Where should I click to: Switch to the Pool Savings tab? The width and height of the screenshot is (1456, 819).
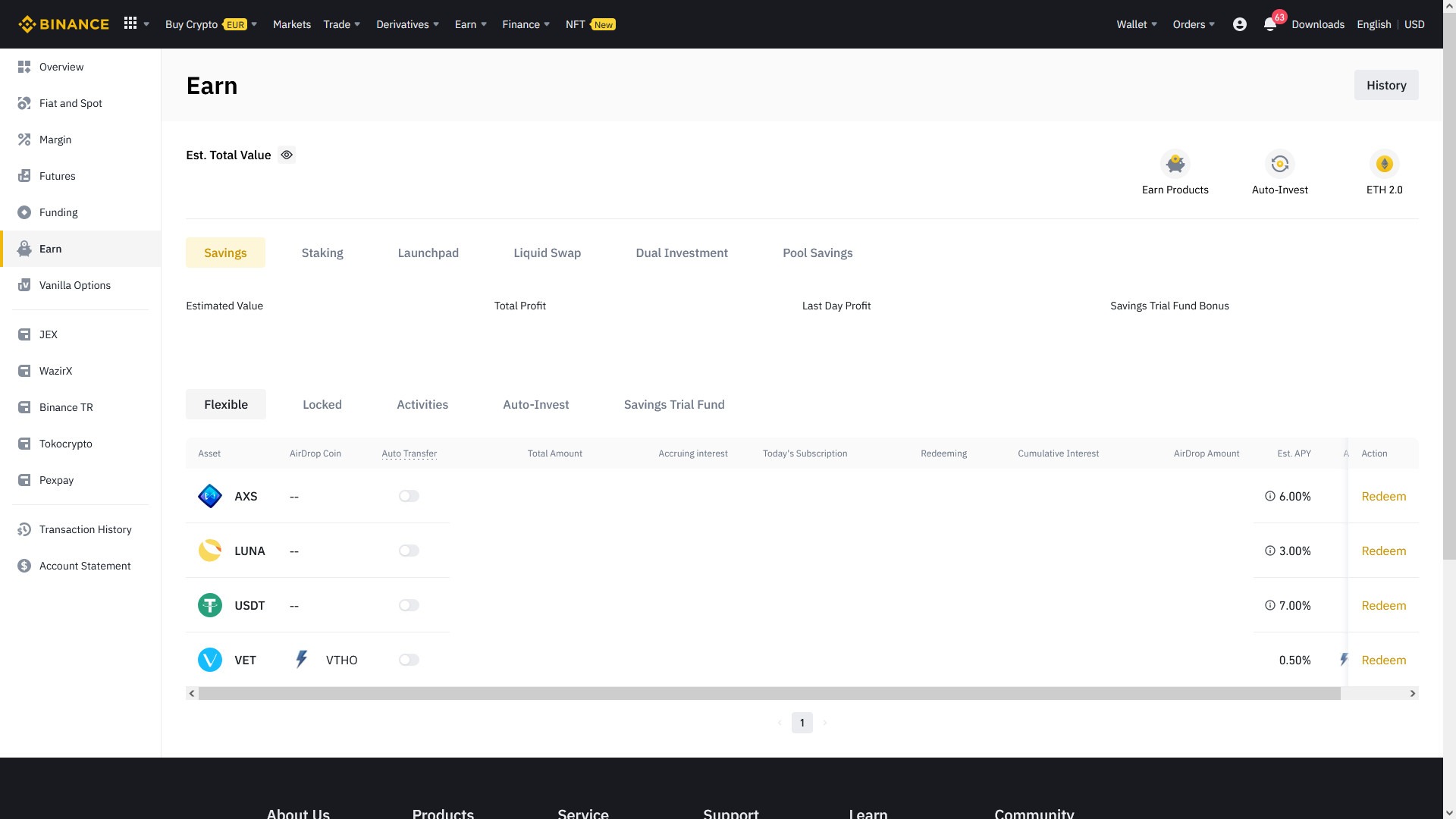coord(817,253)
